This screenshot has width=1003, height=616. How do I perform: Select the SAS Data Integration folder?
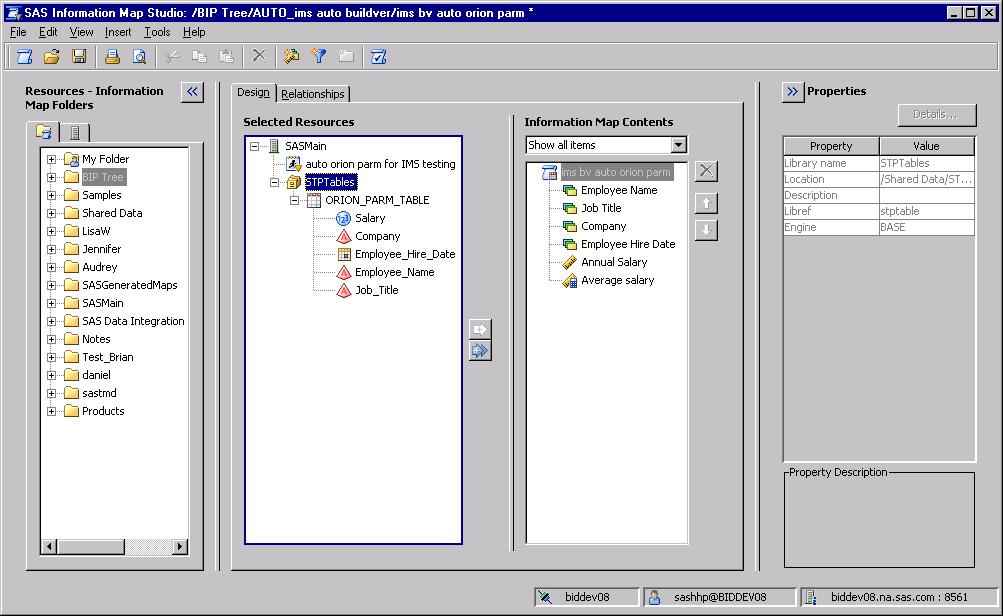tap(132, 320)
